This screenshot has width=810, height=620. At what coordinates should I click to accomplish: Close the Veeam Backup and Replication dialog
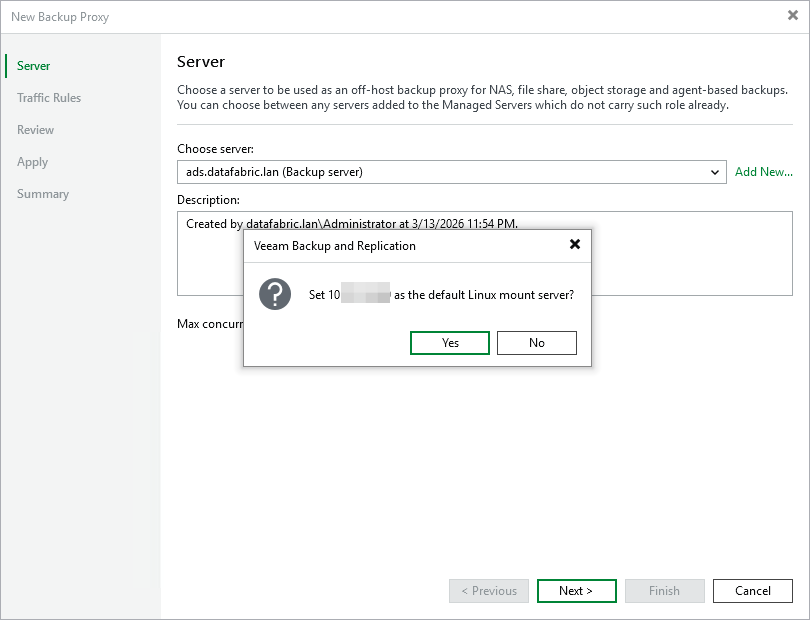point(575,244)
